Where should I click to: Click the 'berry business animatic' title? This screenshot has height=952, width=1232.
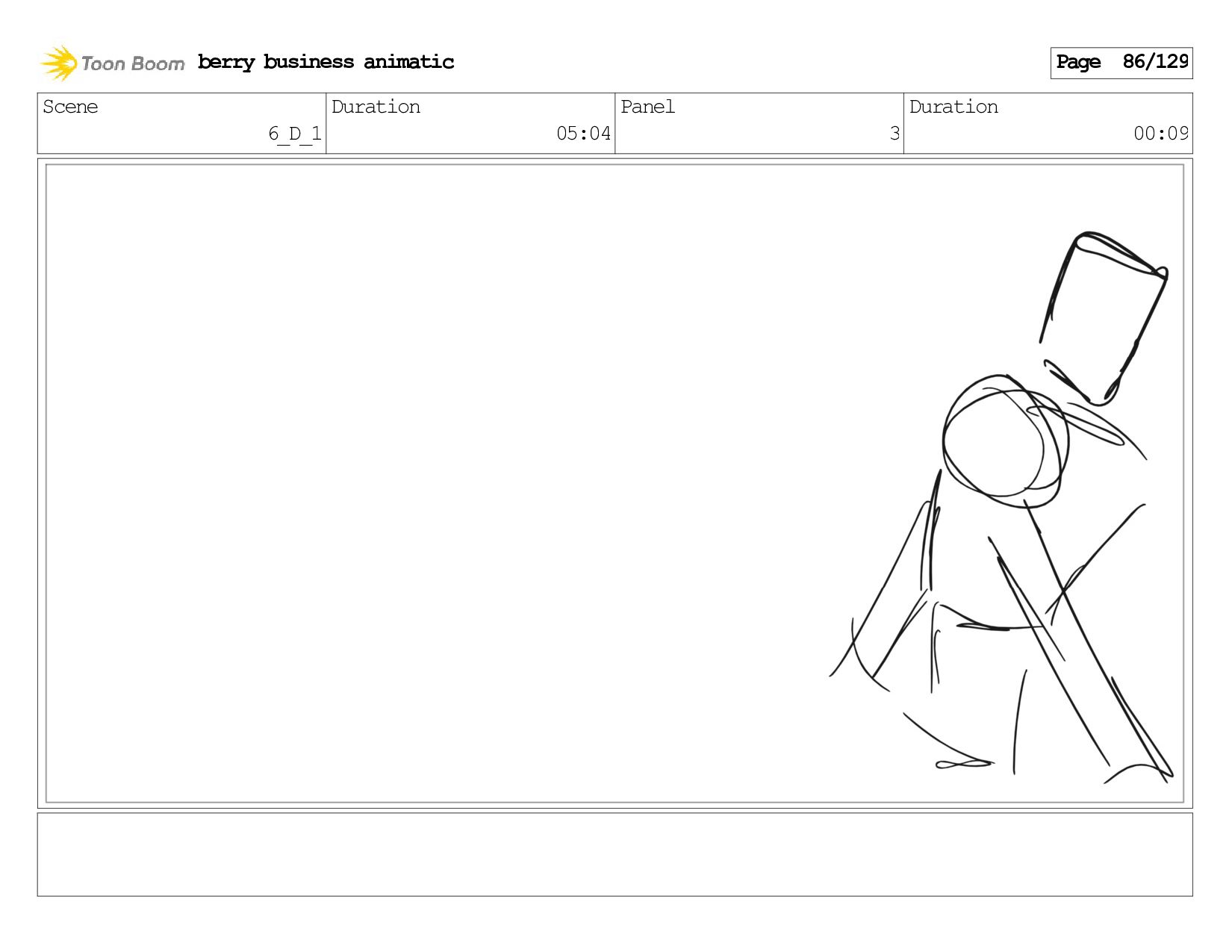(x=326, y=62)
